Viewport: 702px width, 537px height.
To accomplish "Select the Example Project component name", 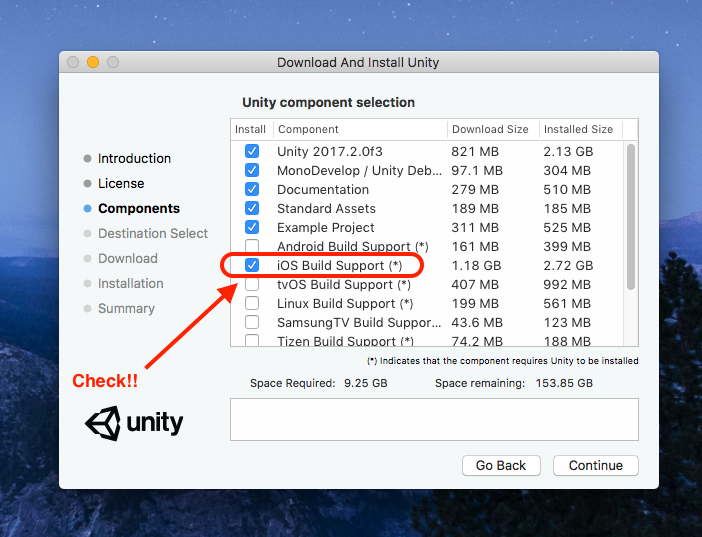I will click(x=325, y=228).
